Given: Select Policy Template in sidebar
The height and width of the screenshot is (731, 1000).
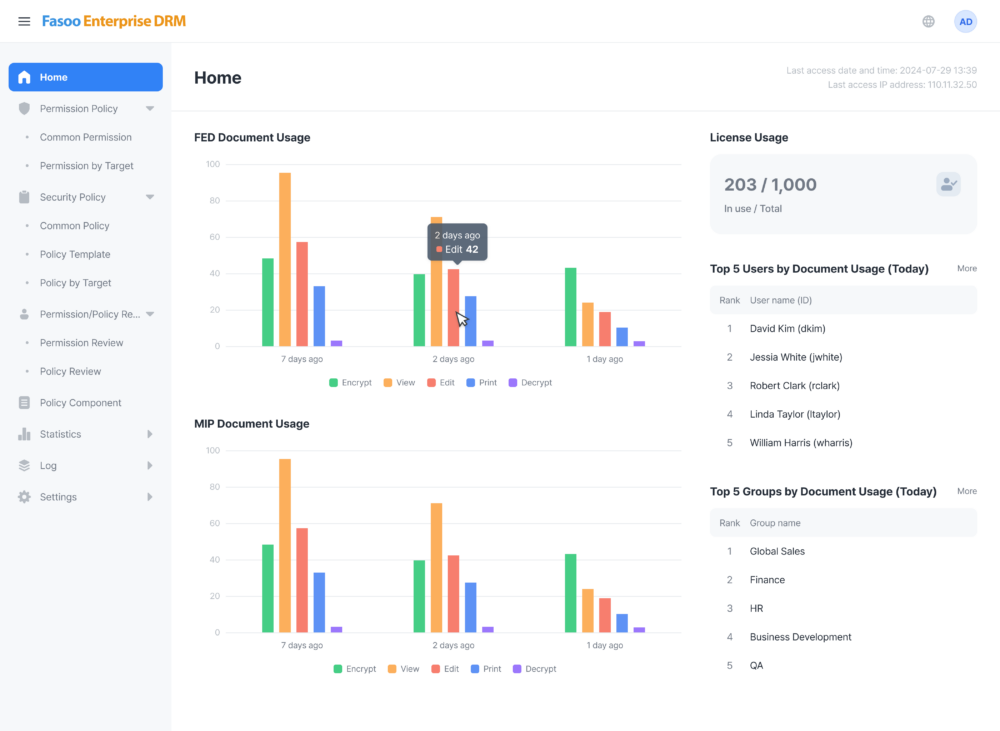Looking at the screenshot, I should [75, 254].
